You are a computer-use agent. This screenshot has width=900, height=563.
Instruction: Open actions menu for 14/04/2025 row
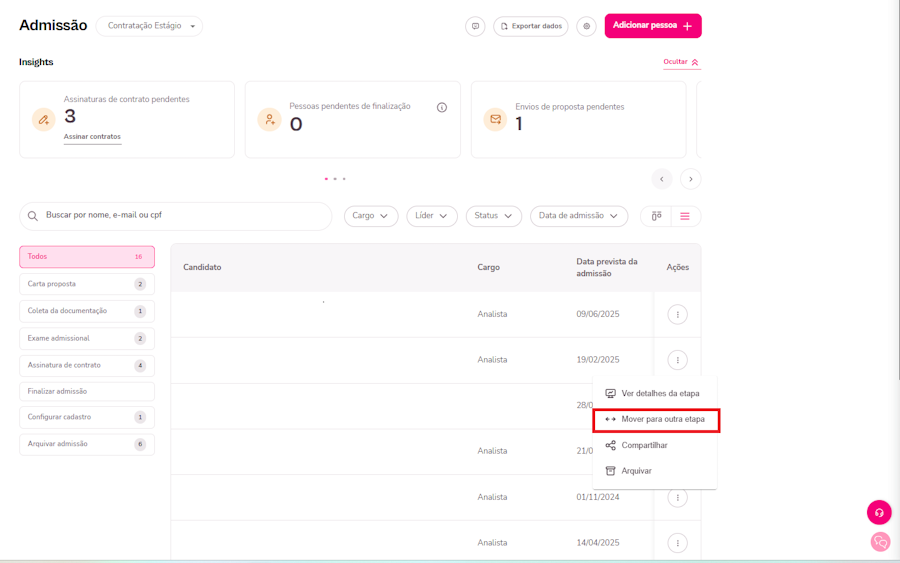677,543
